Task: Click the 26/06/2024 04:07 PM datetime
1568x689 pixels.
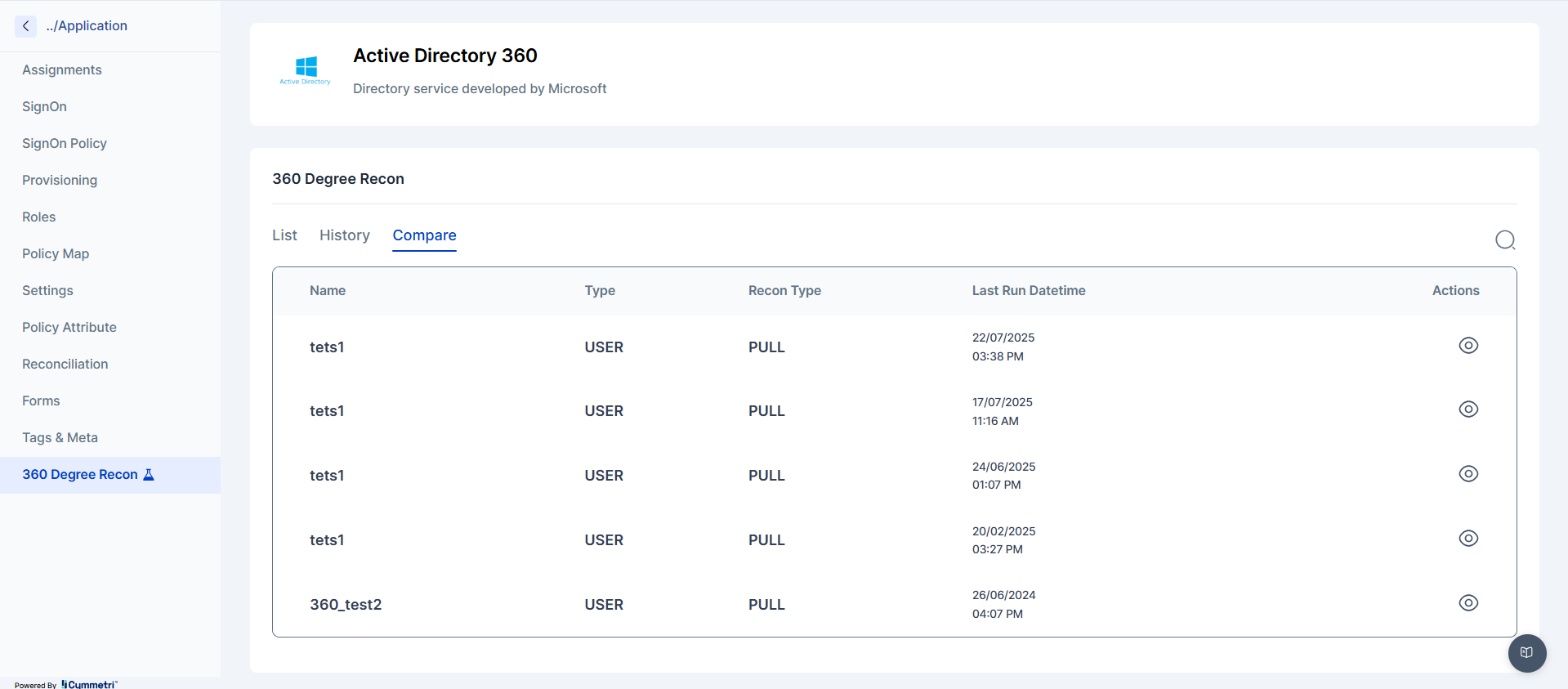Action: 1004,605
